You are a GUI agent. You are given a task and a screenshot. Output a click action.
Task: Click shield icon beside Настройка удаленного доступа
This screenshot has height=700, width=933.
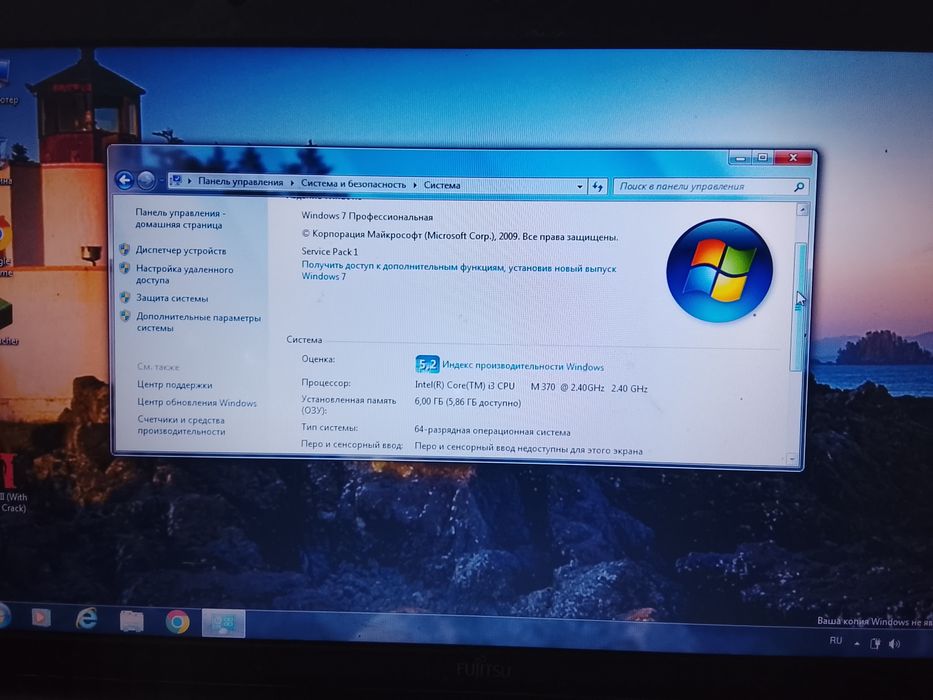coord(124,268)
